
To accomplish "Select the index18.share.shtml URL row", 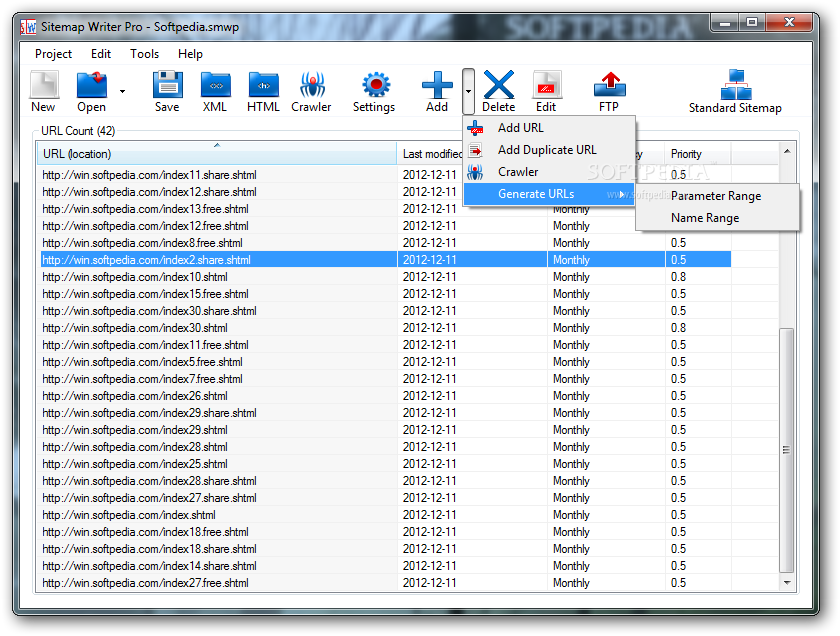I will [x=386, y=549].
